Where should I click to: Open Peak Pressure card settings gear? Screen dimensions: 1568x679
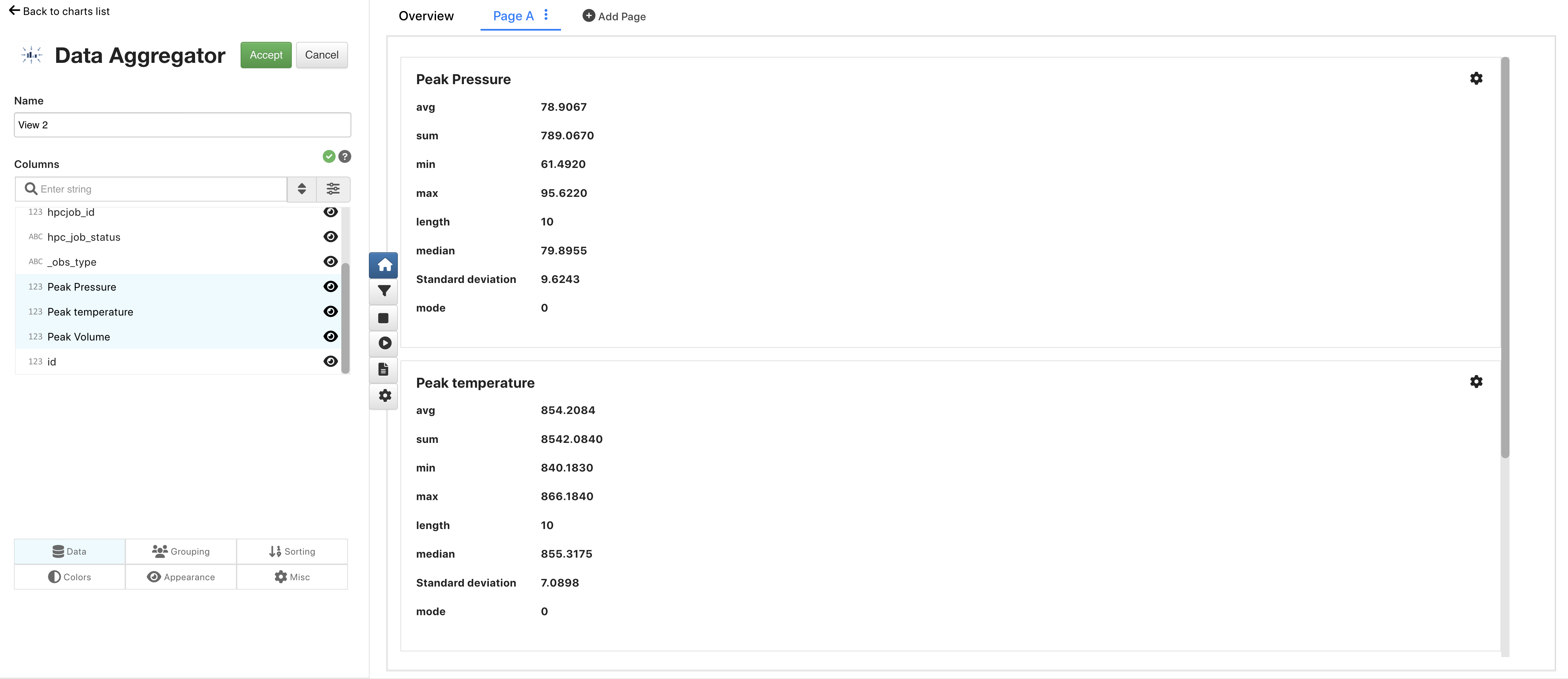[x=1476, y=78]
